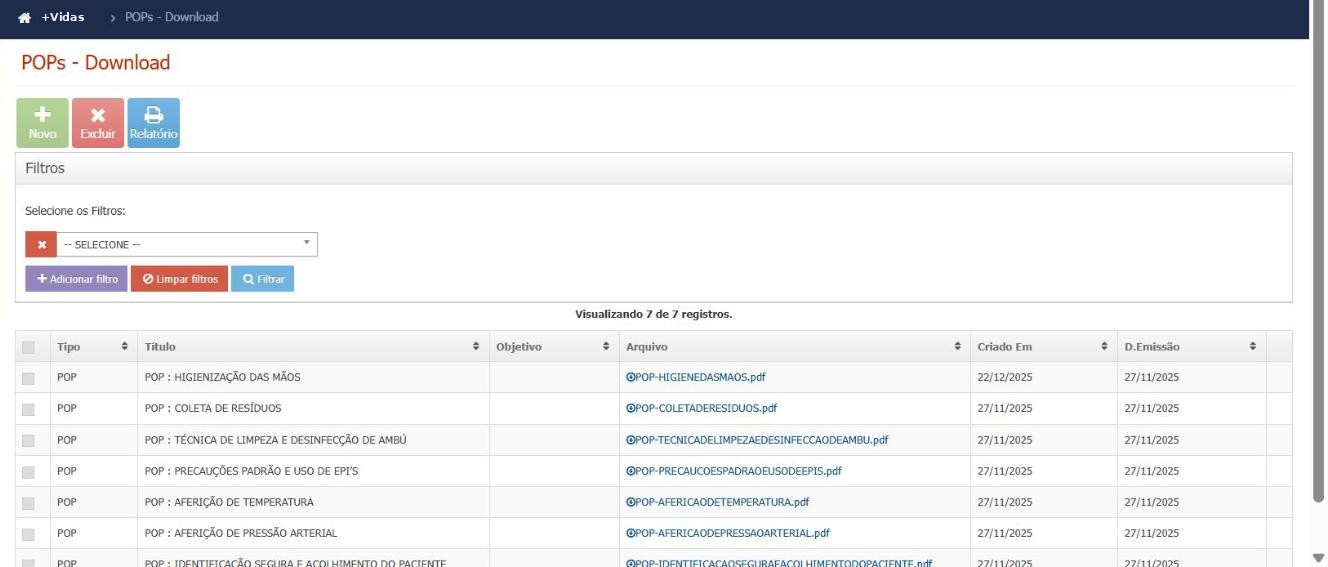The height and width of the screenshot is (567, 1328).
Task: Click the Adicionar filtro button
Action: click(x=76, y=279)
